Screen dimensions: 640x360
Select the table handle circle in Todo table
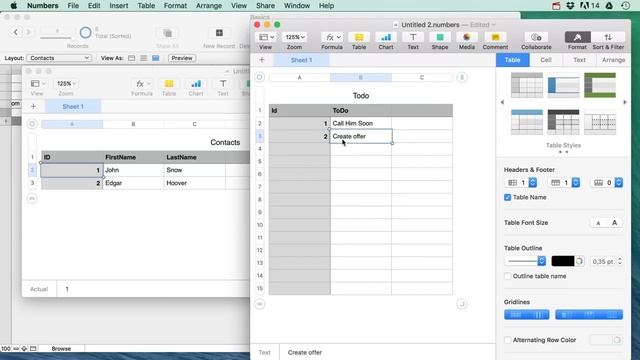click(260, 77)
